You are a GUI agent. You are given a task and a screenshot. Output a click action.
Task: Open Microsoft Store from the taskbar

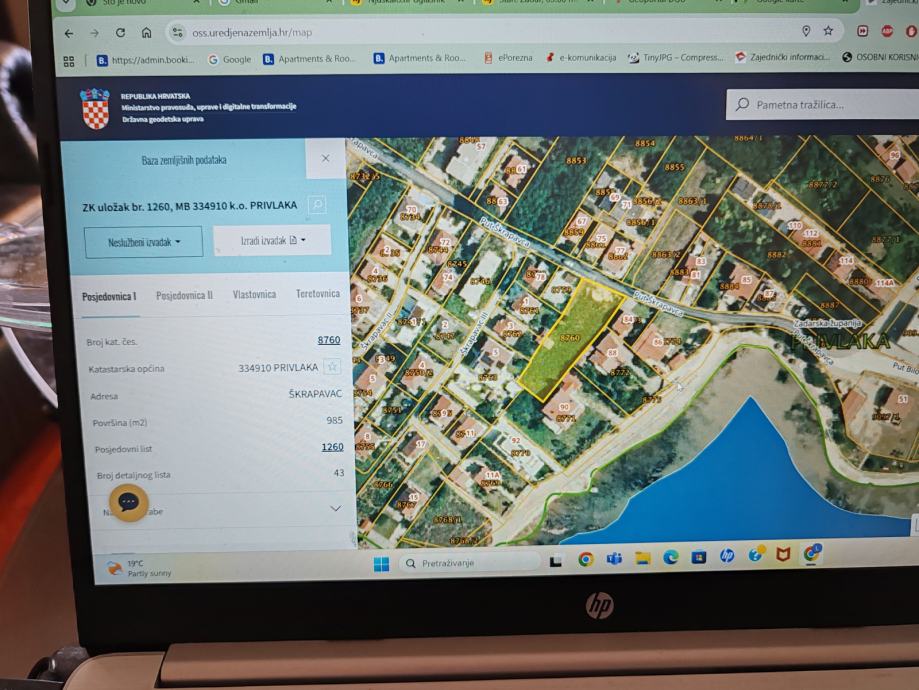click(x=699, y=556)
